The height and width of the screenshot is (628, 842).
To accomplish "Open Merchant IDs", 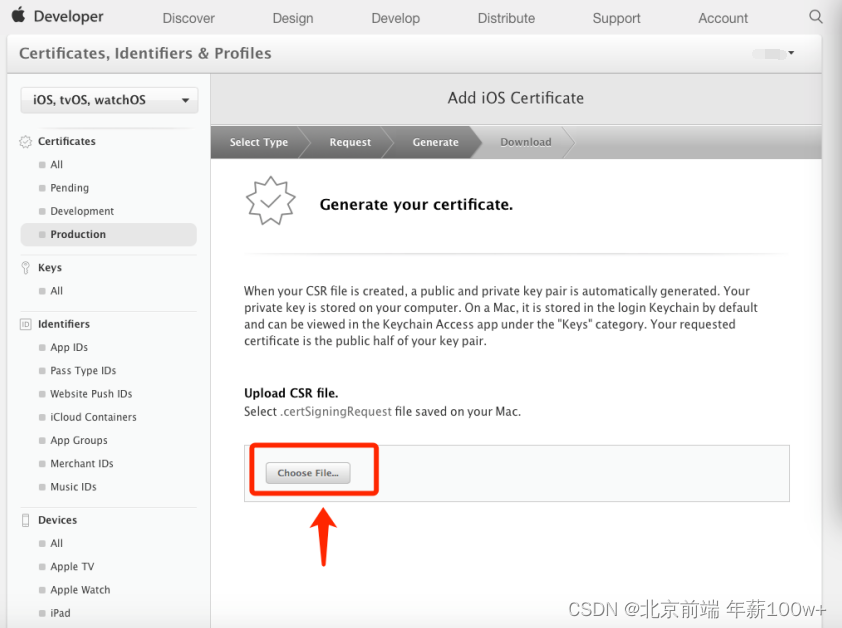I will (x=82, y=464).
